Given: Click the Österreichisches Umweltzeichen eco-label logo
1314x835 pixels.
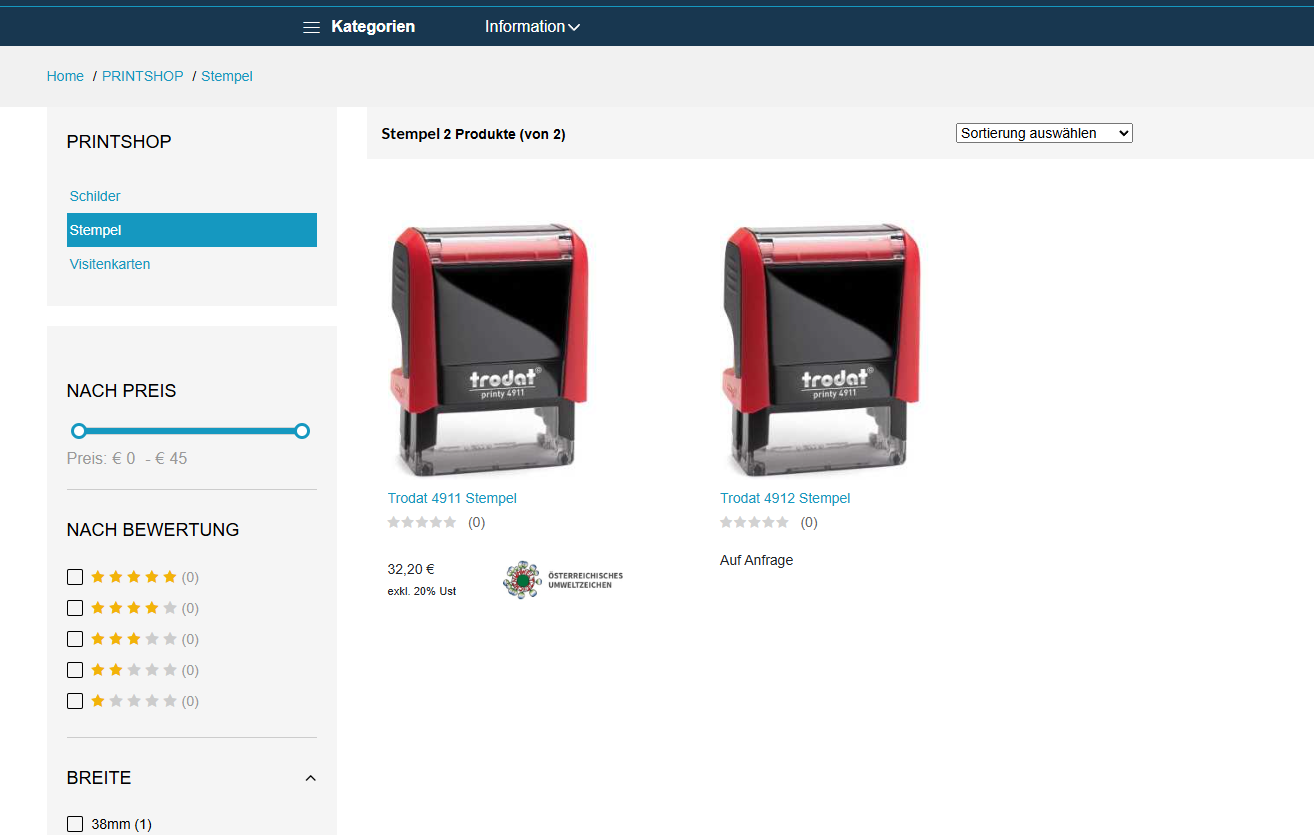Looking at the screenshot, I should [563, 580].
